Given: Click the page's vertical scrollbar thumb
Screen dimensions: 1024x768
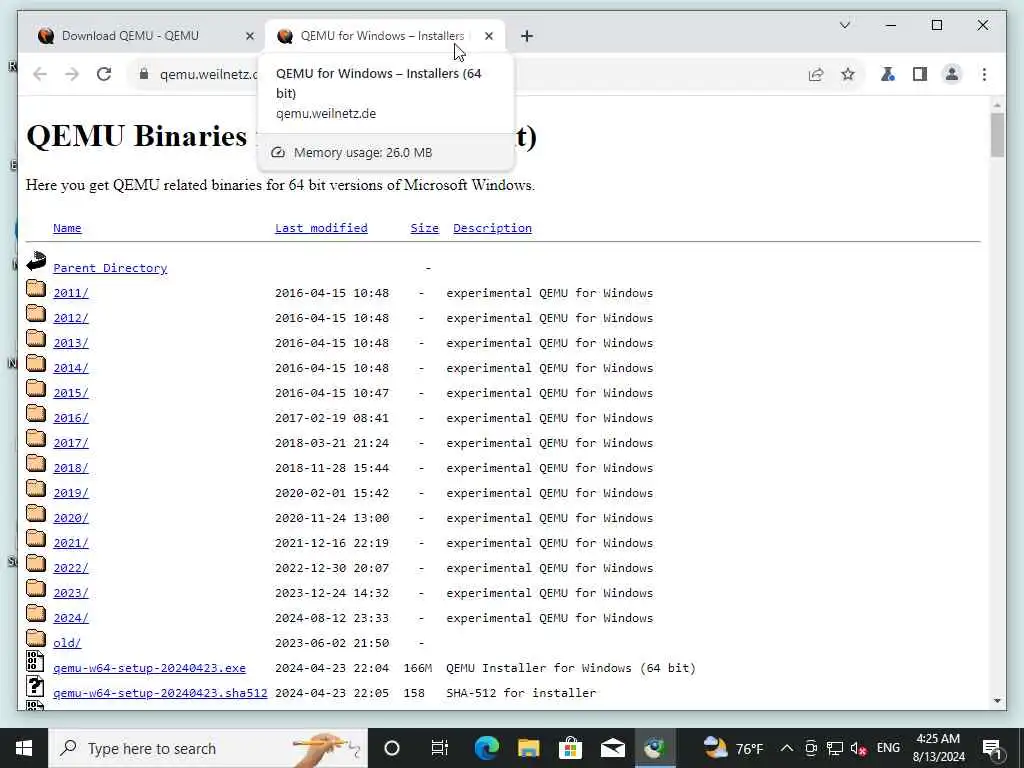Looking at the screenshot, I should point(997,135).
